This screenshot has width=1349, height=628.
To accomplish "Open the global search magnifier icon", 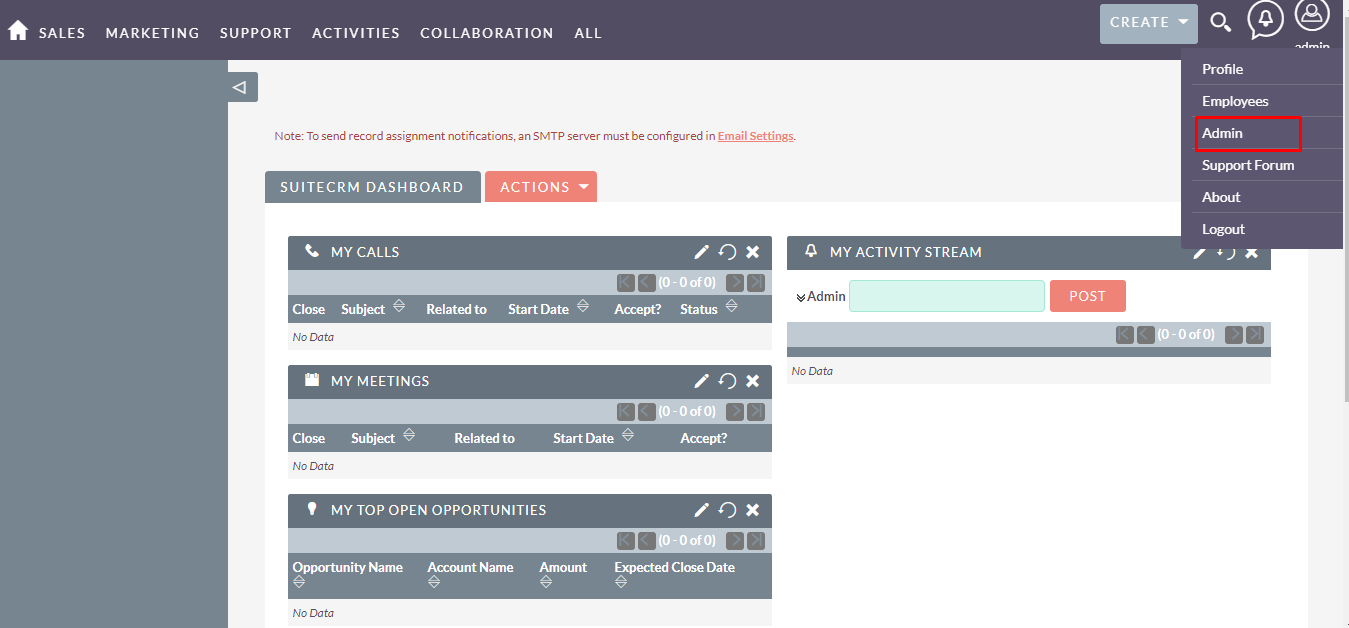I will pos(1220,22).
